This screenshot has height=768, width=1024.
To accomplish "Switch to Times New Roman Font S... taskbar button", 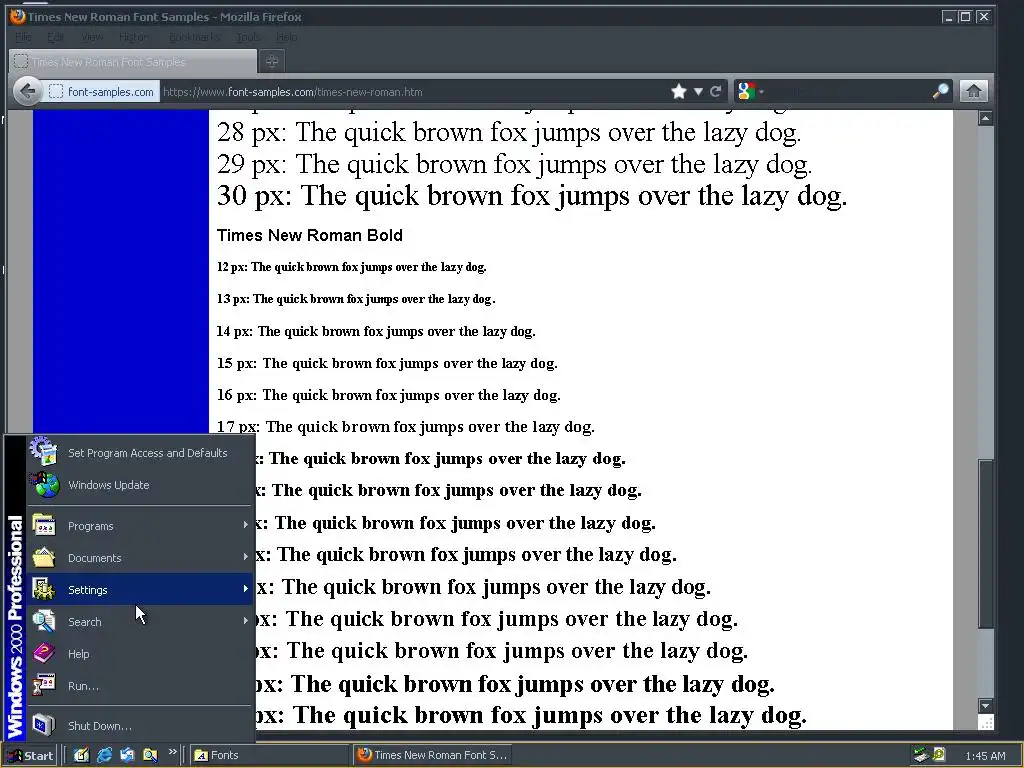I will point(432,755).
